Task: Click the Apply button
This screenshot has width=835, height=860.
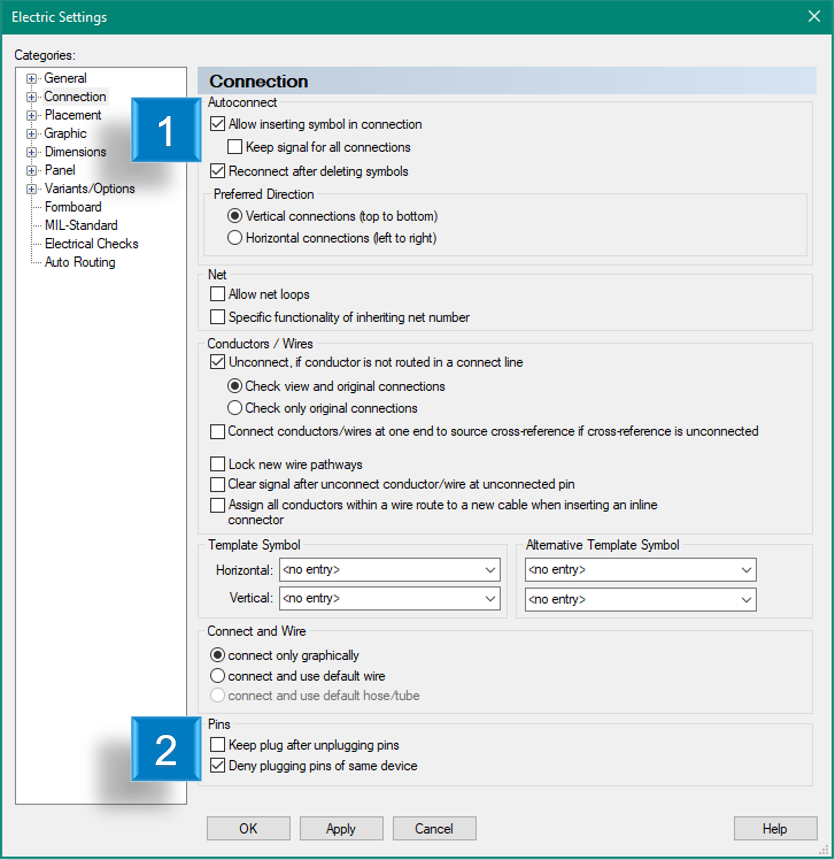Action: pos(341,828)
